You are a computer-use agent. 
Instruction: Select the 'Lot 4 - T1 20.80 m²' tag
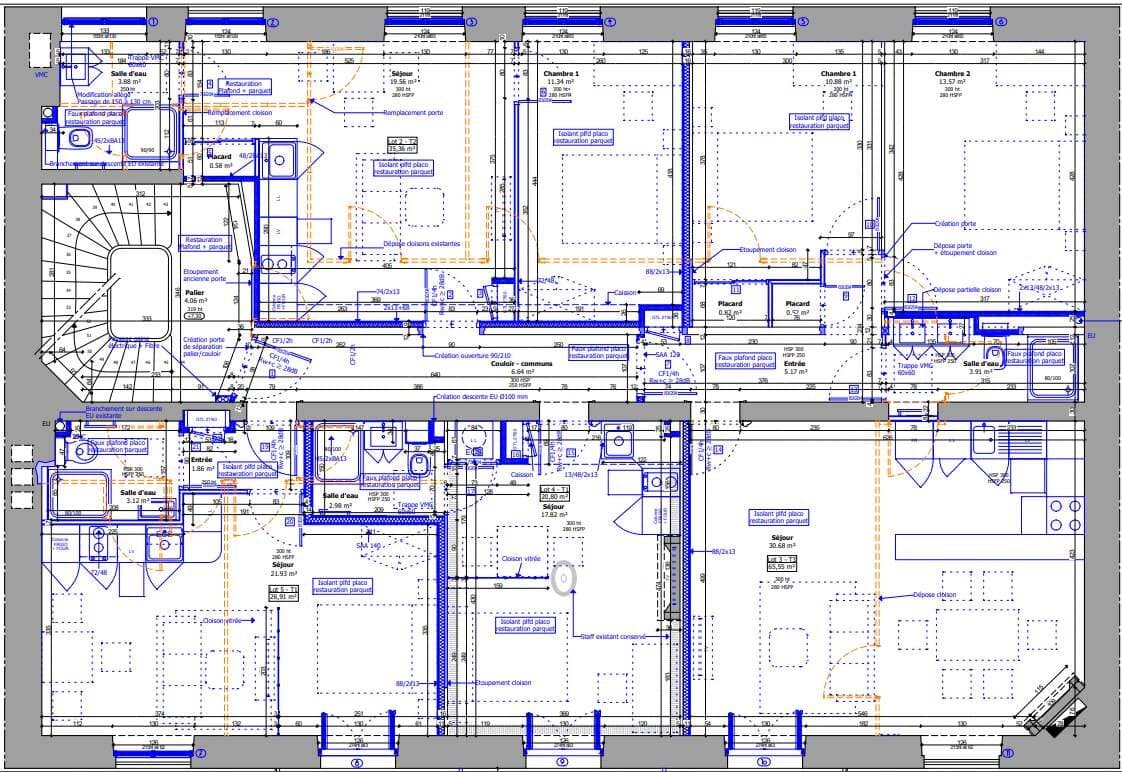coord(555,492)
